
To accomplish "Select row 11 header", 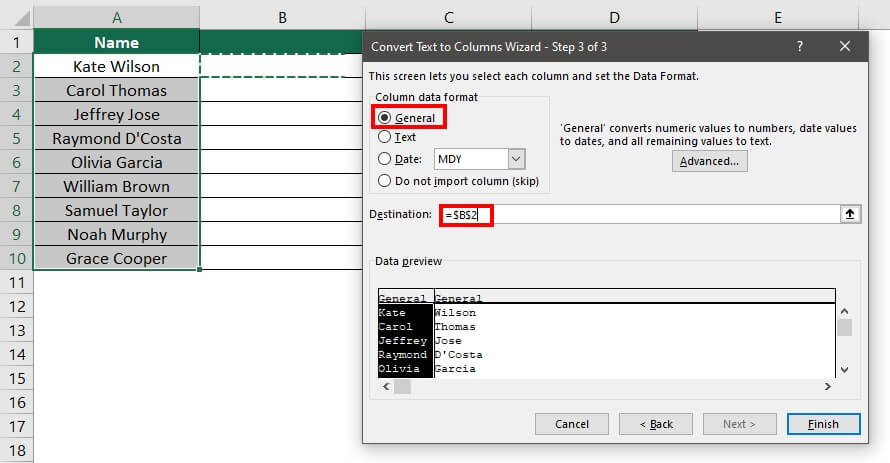I will 16,283.
